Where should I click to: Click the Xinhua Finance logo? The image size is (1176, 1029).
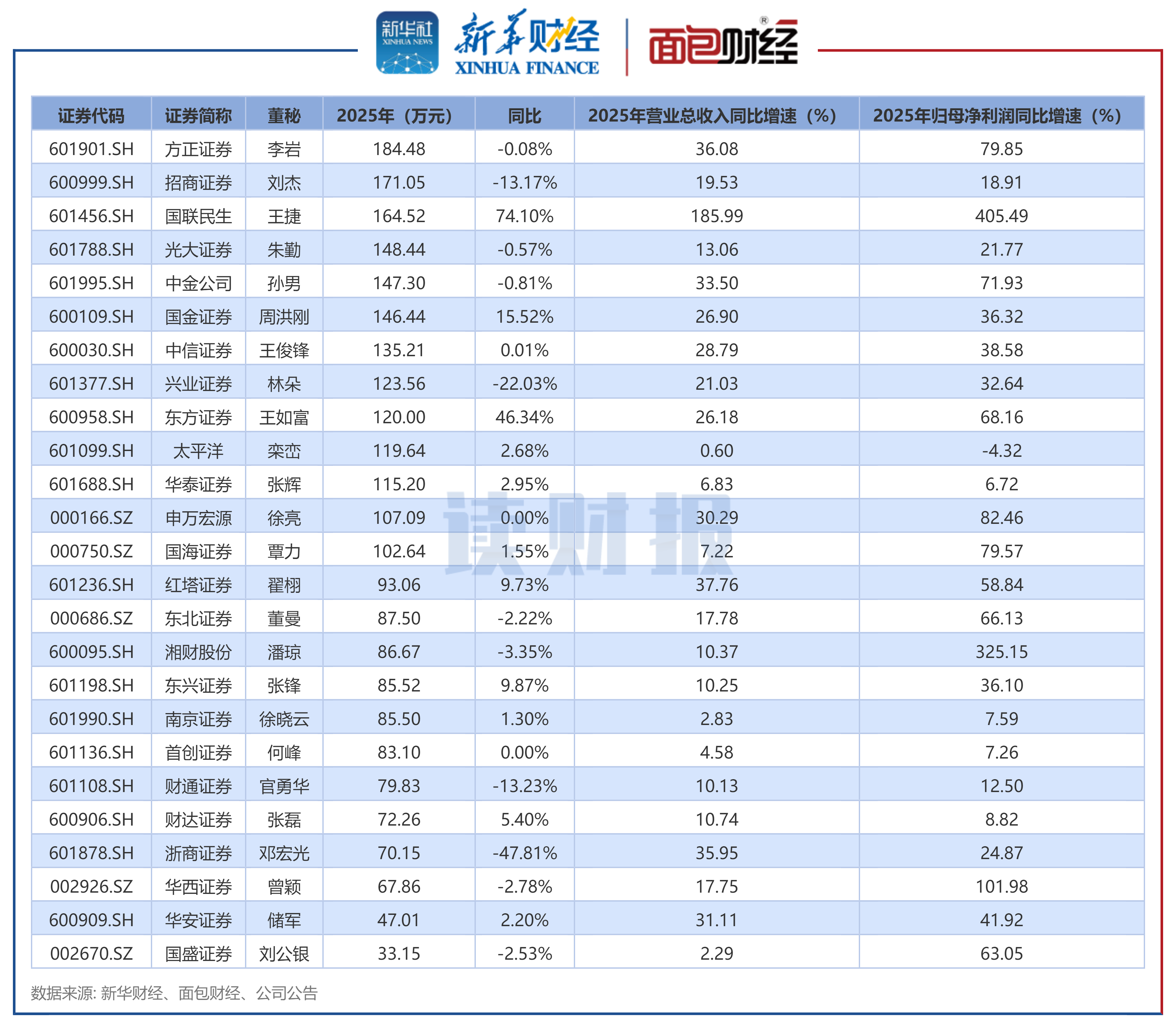coord(526,43)
